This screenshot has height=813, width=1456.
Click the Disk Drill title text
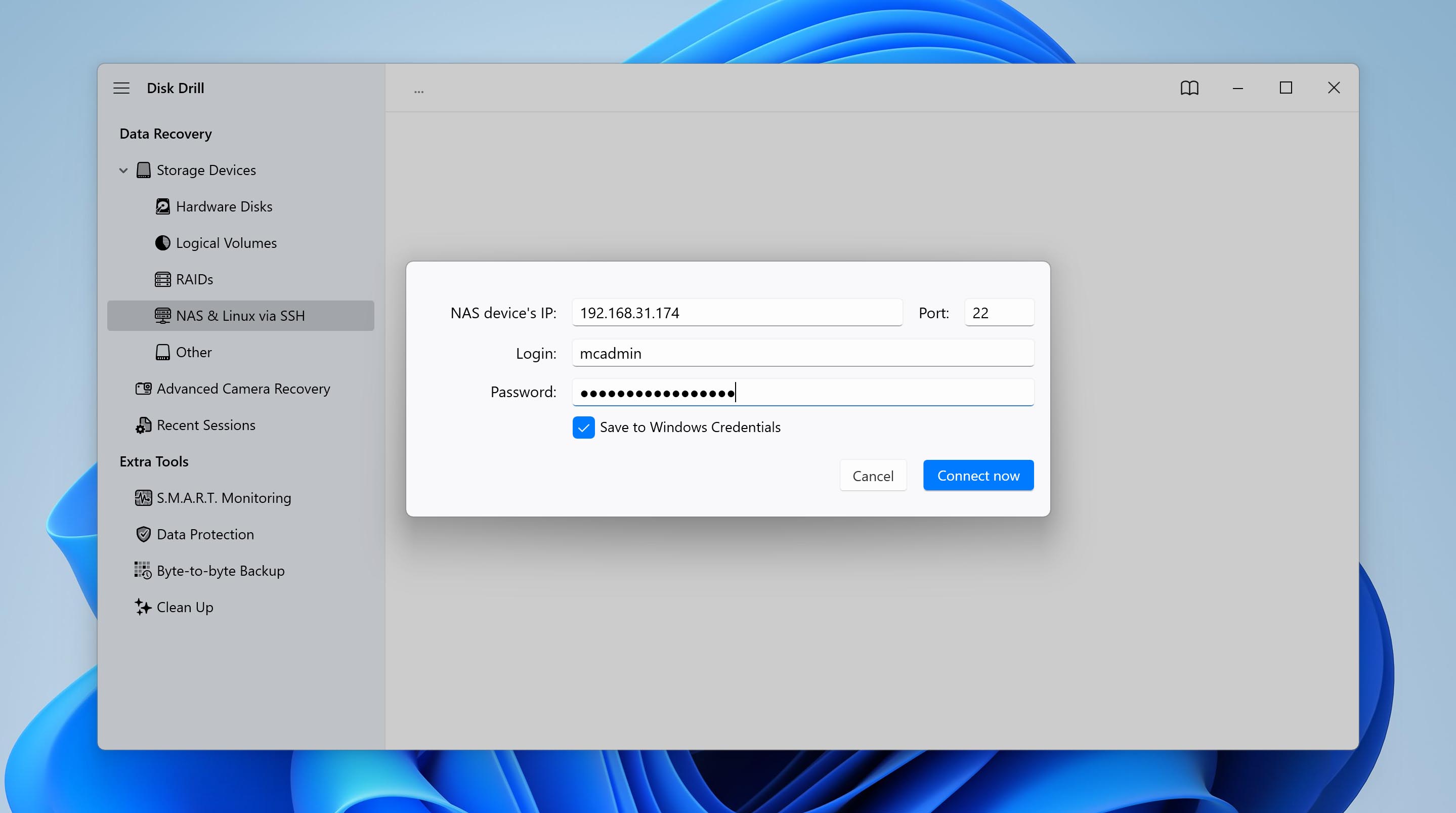(x=175, y=88)
